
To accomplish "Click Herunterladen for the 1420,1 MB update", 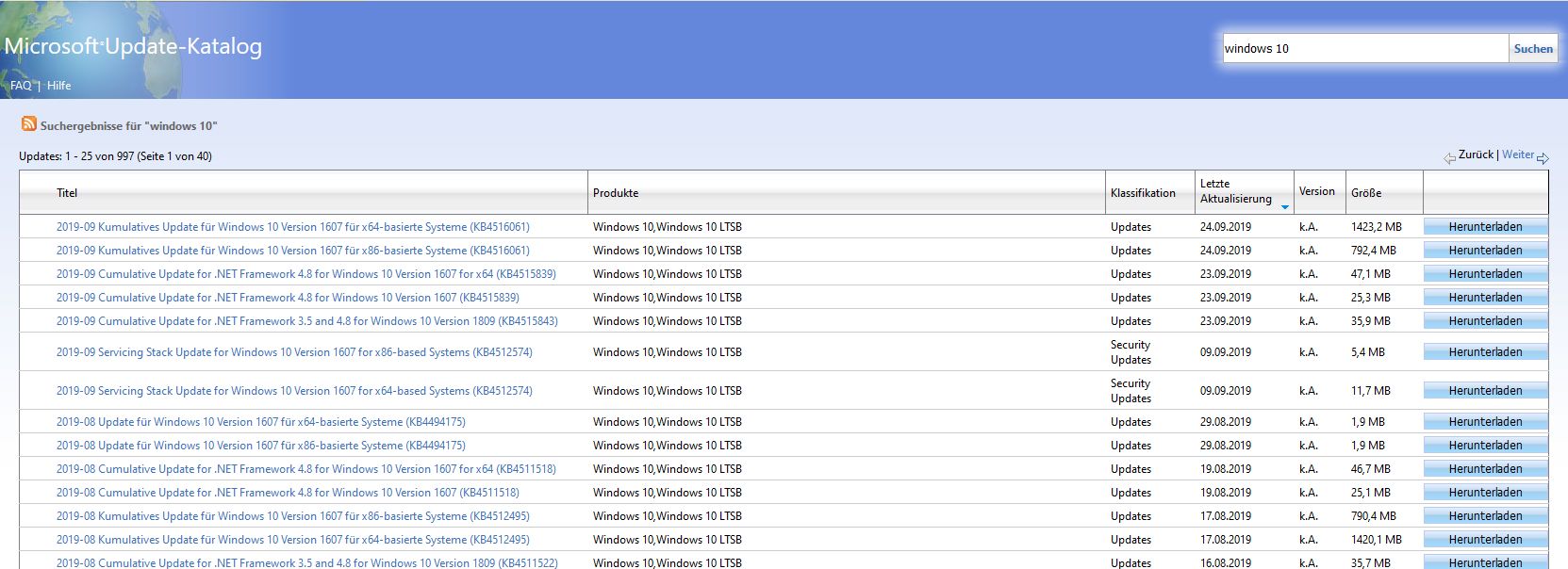I will pyautogui.click(x=1486, y=540).
